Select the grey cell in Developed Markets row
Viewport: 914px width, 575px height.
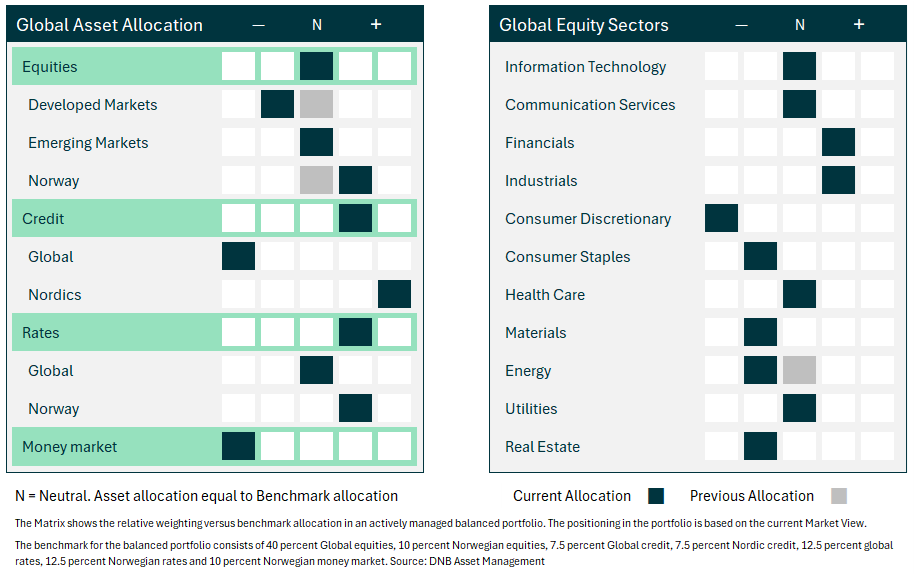point(316,105)
